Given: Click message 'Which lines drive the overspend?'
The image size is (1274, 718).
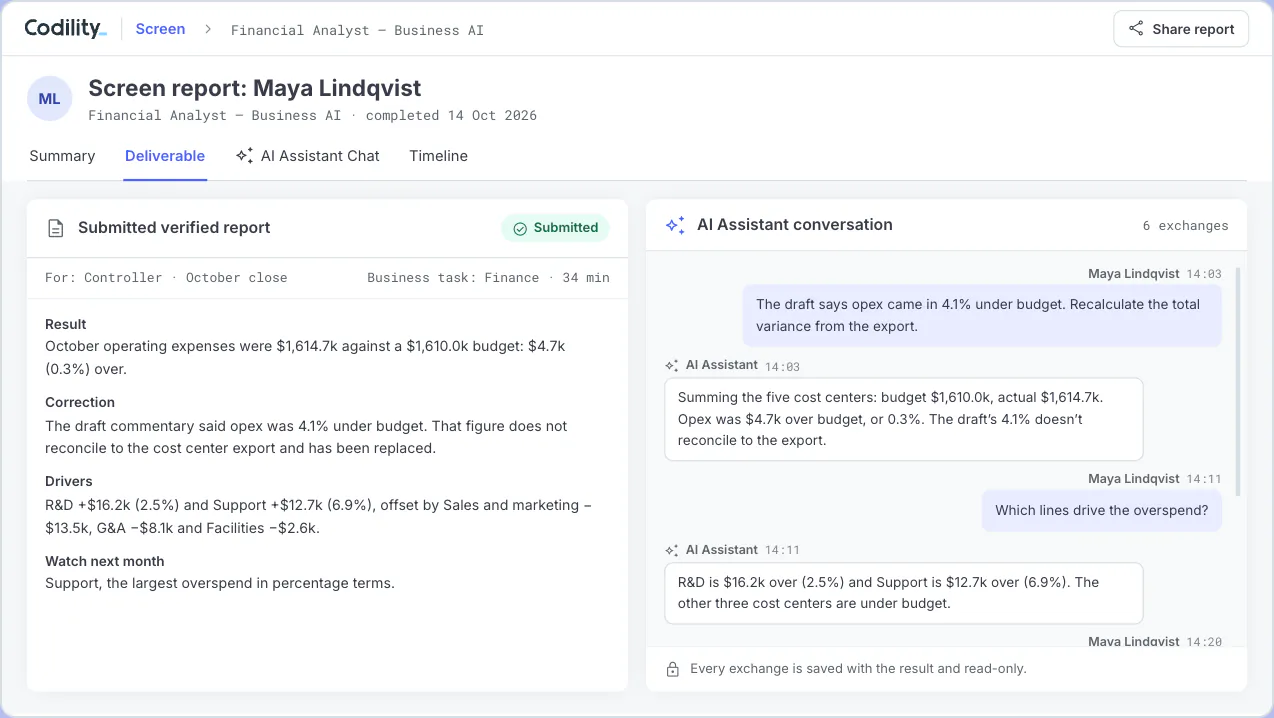Looking at the screenshot, I should click(1101, 510).
